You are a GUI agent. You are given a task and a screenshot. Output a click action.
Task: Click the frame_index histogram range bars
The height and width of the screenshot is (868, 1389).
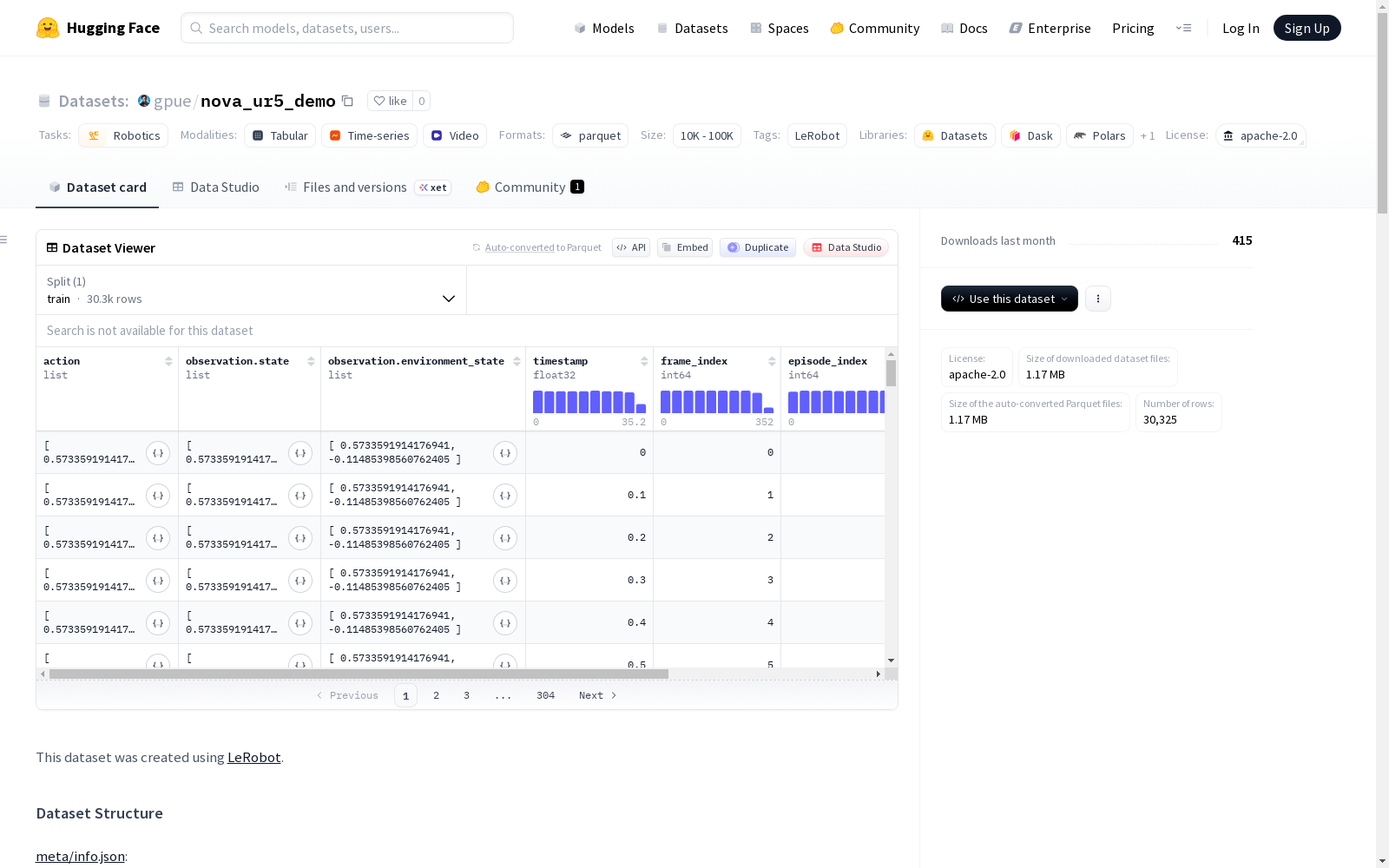(717, 402)
